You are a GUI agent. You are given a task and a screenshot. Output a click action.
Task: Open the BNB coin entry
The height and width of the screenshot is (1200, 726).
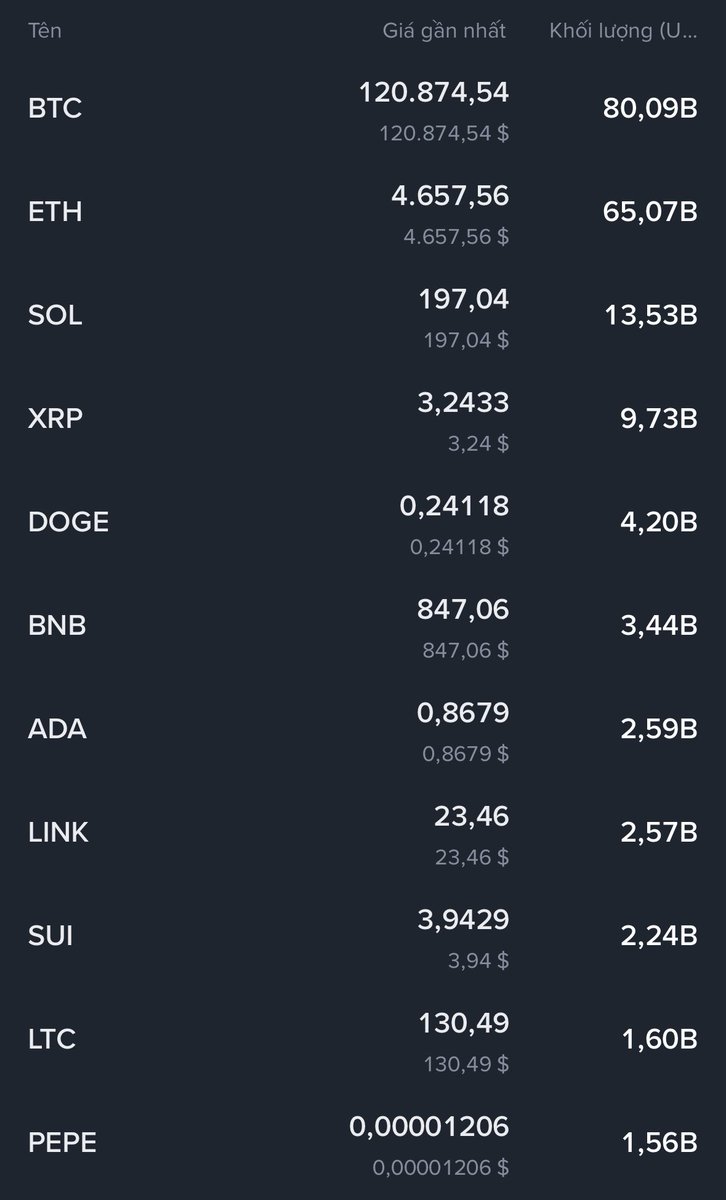pos(363,626)
